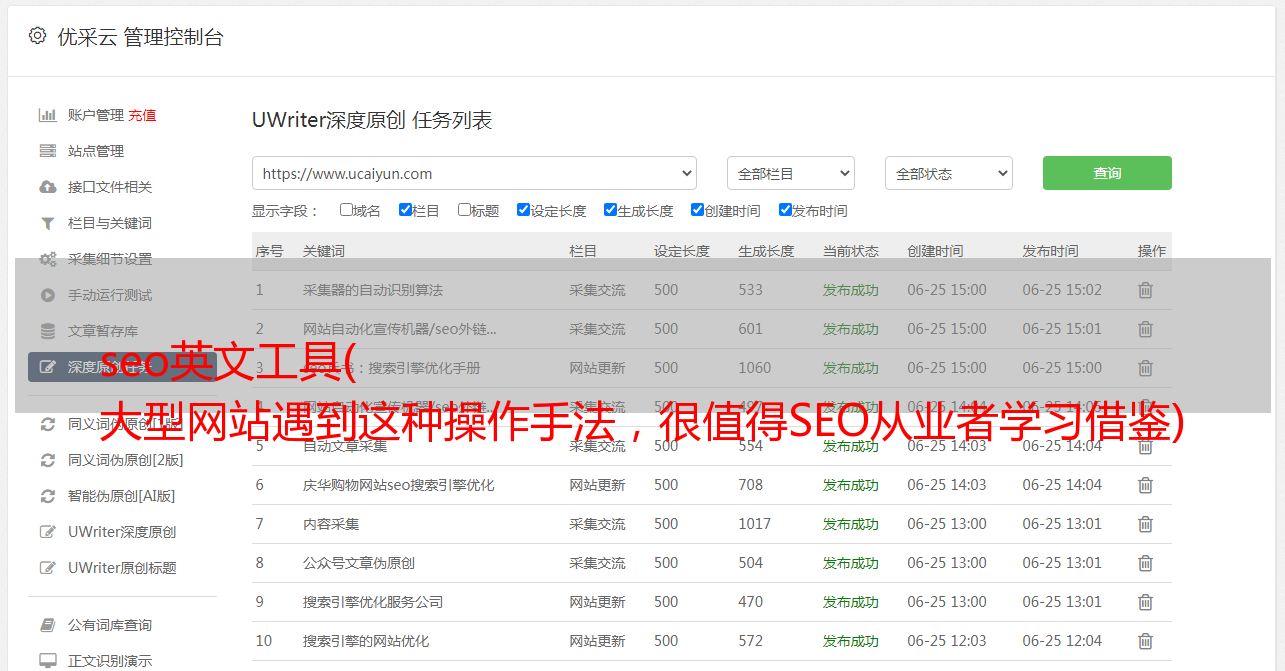Open 智能伪原创[AI版] in the sidebar

pyautogui.click(x=122, y=496)
